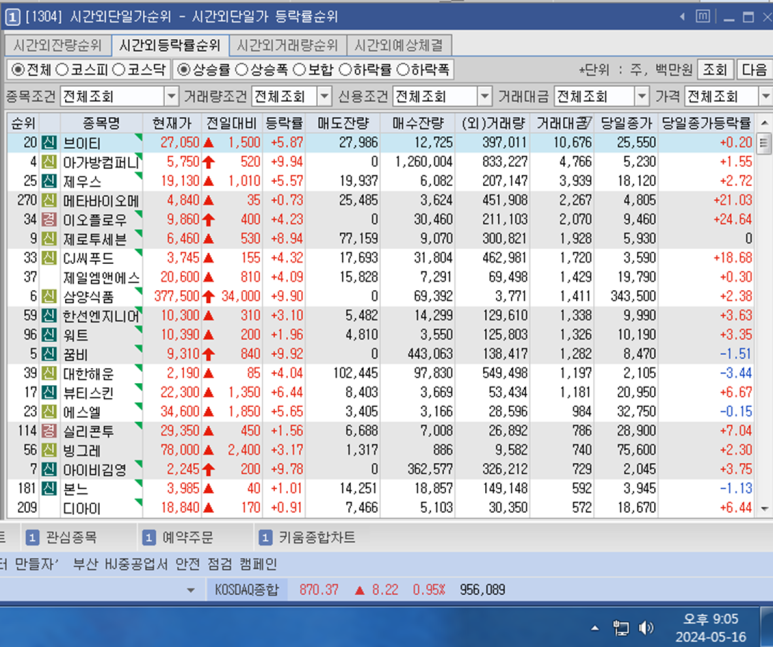773x647 pixels.
Task: Click the left arrow icon in the title bar
Action: click(683, 17)
